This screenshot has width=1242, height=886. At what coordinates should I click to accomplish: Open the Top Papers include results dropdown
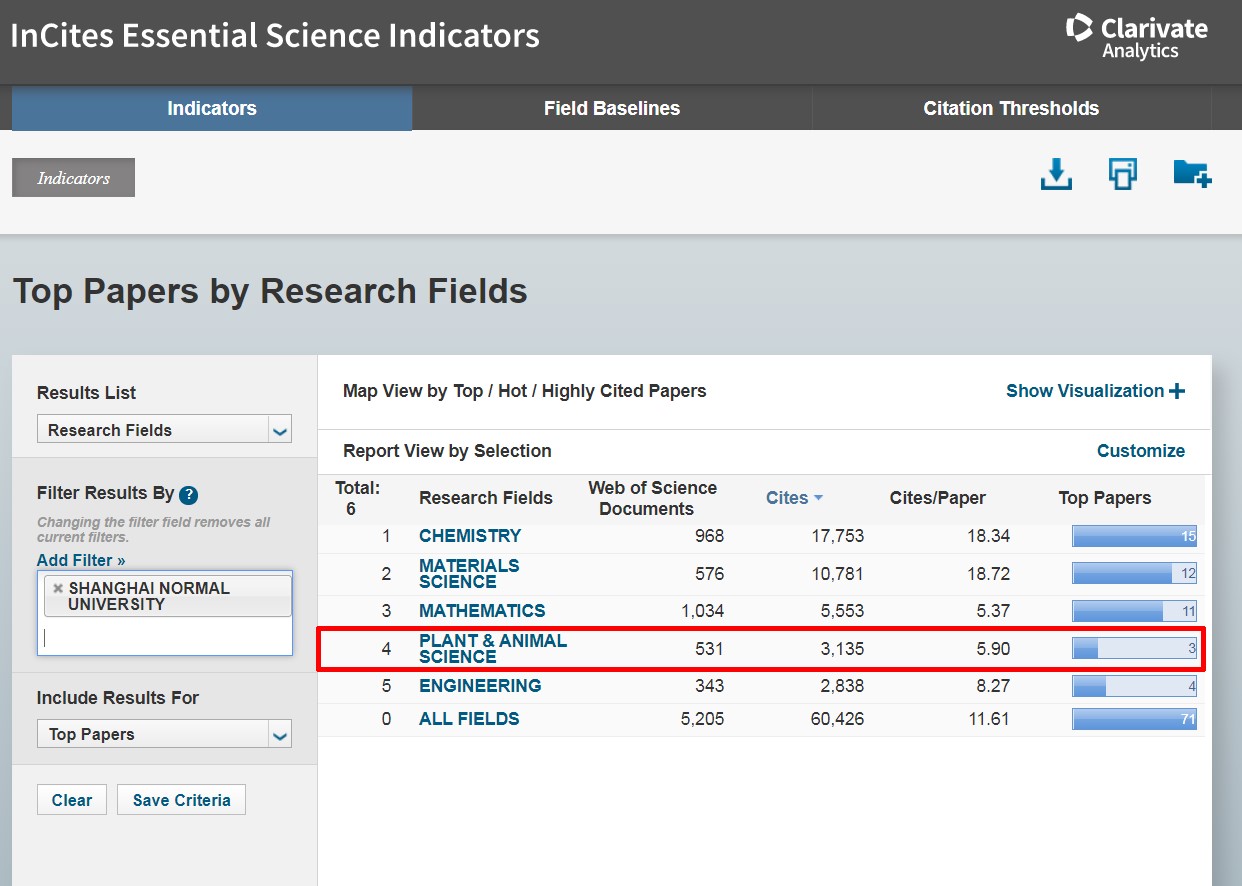pos(280,734)
